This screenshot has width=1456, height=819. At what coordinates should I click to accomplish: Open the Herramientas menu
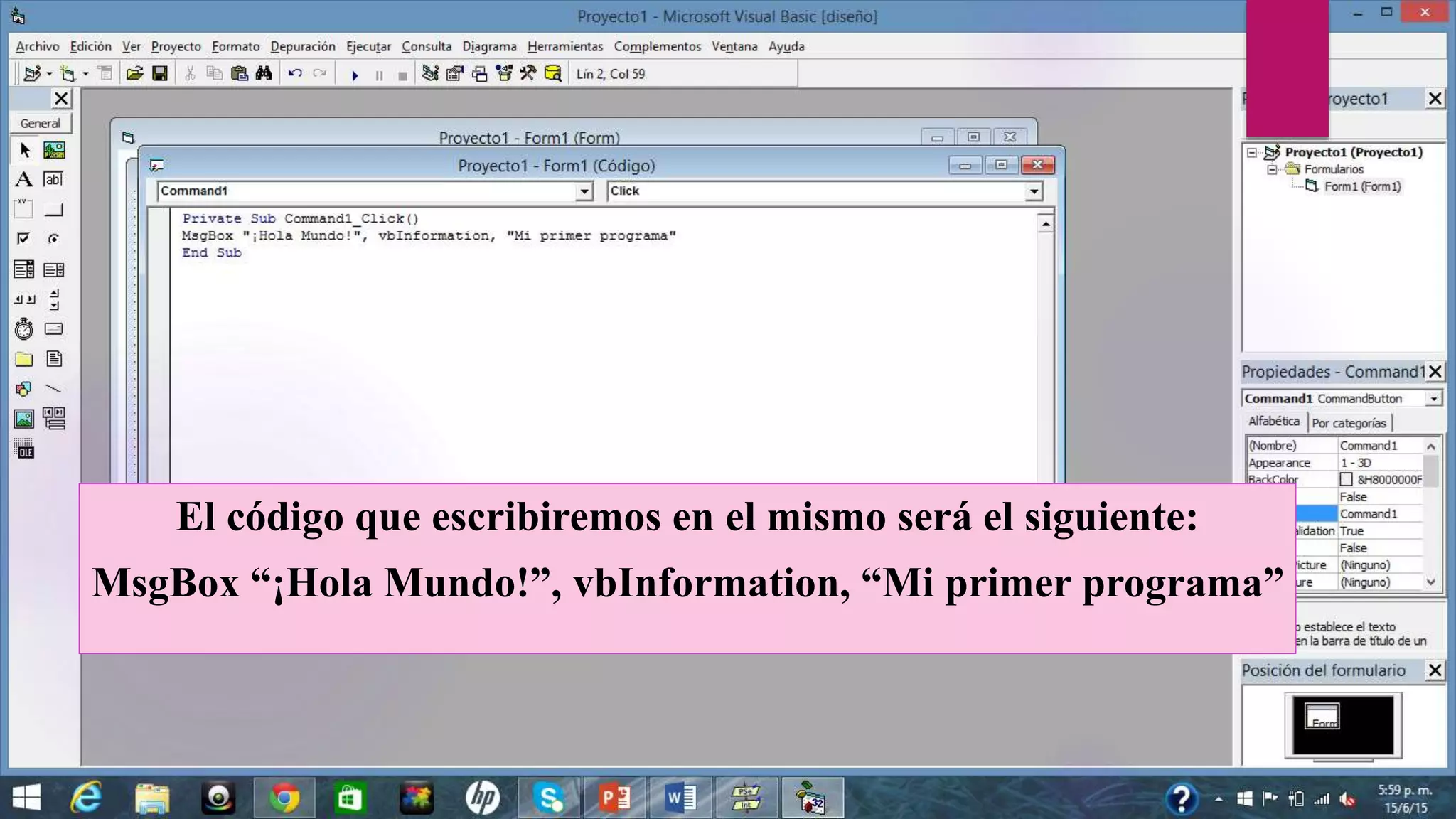point(565,47)
